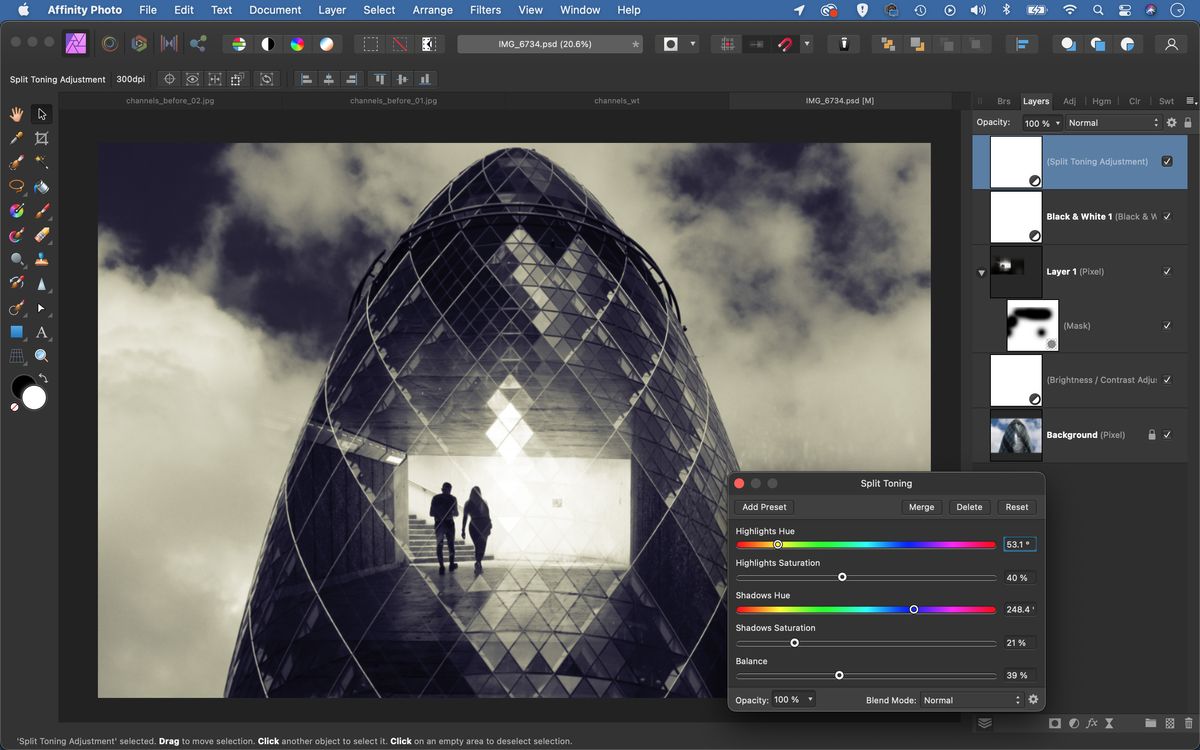1200x750 pixels.
Task: Click Add Preset in the Split Toning dialog
Action: pyautogui.click(x=764, y=507)
